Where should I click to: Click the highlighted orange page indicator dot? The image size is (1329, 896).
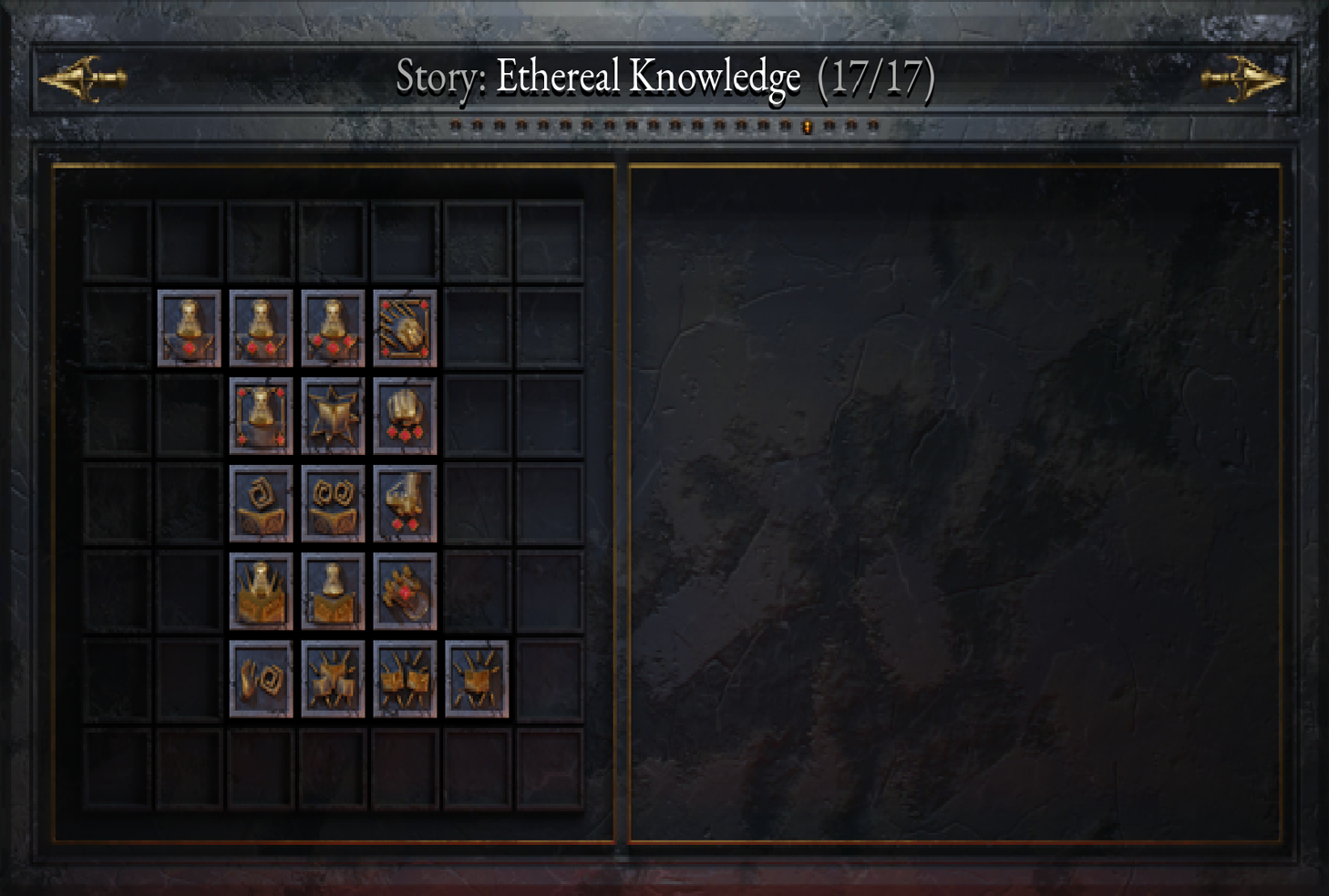[808, 127]
